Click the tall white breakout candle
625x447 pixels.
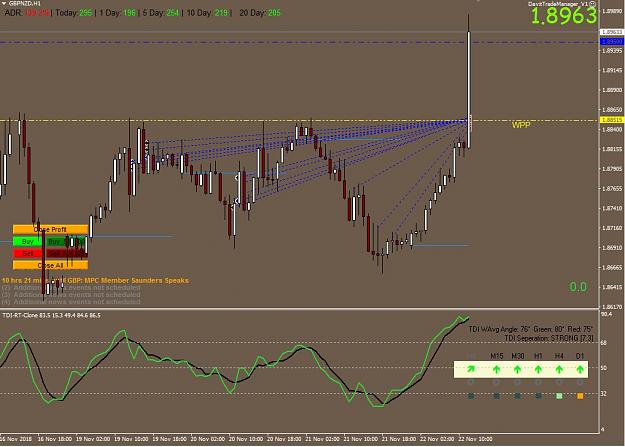pyautogui.click(x=469, y=90)
